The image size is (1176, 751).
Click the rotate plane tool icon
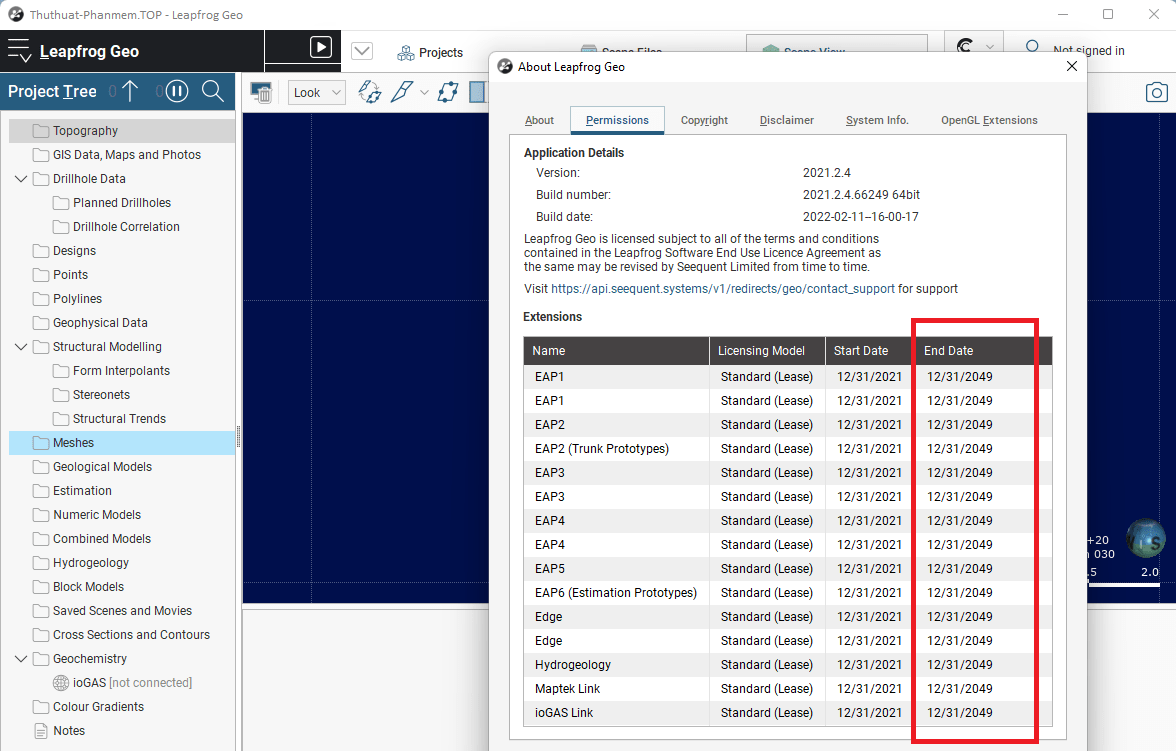[369, 92]
